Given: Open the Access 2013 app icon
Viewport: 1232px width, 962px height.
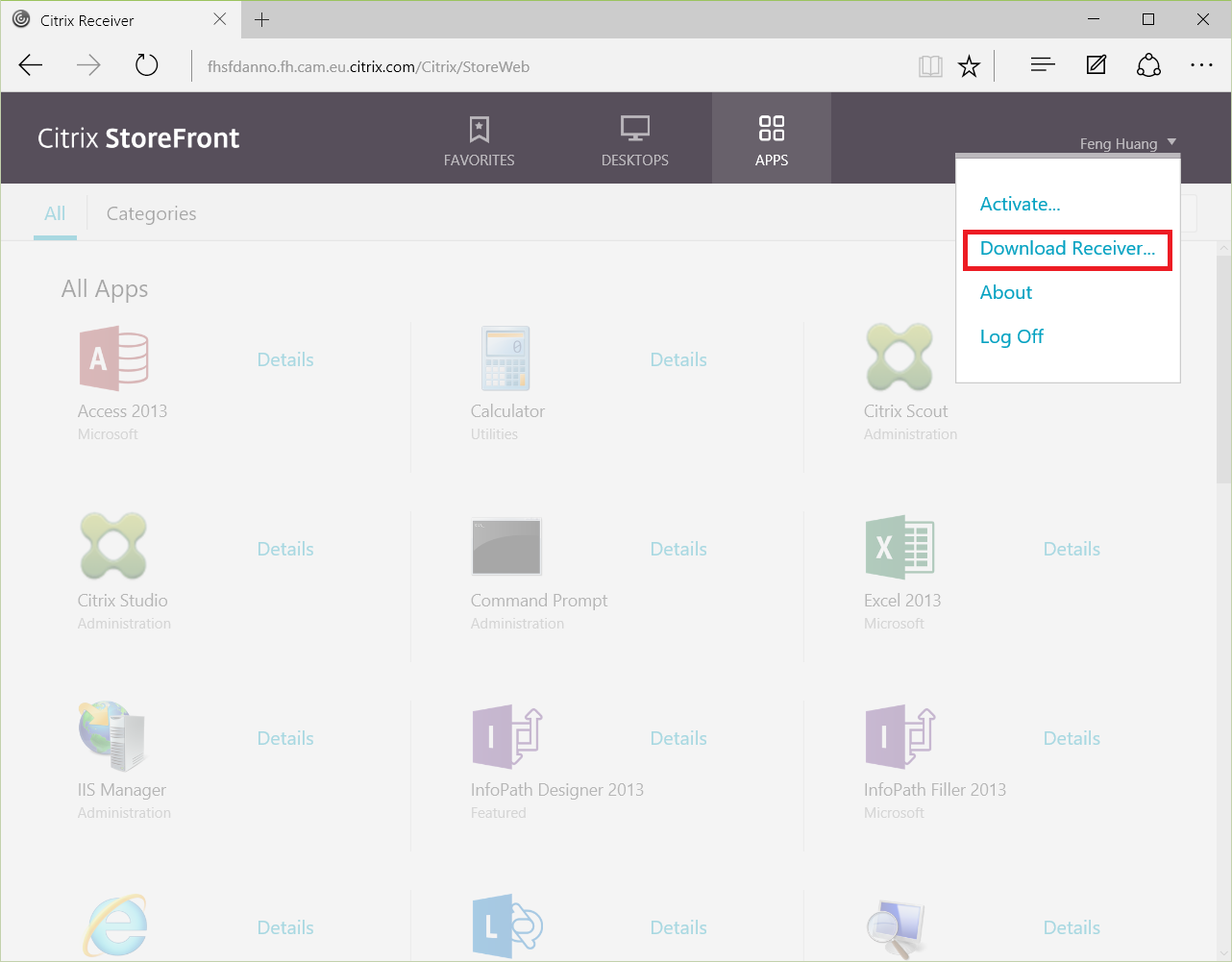Looking at the screenshot, I should (x=113, y=358).
